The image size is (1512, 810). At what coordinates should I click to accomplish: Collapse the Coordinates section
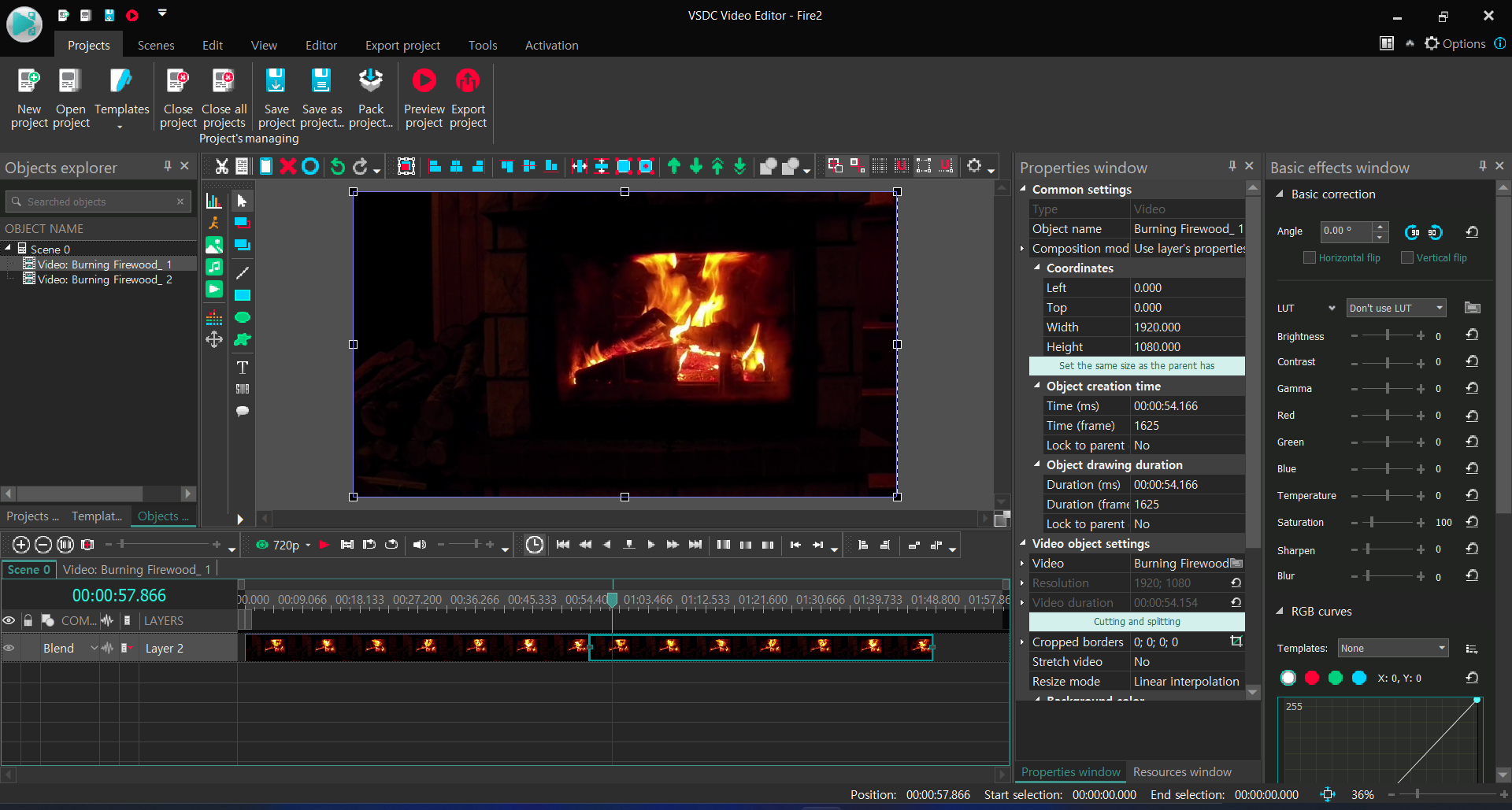[x=1037, y=268]
